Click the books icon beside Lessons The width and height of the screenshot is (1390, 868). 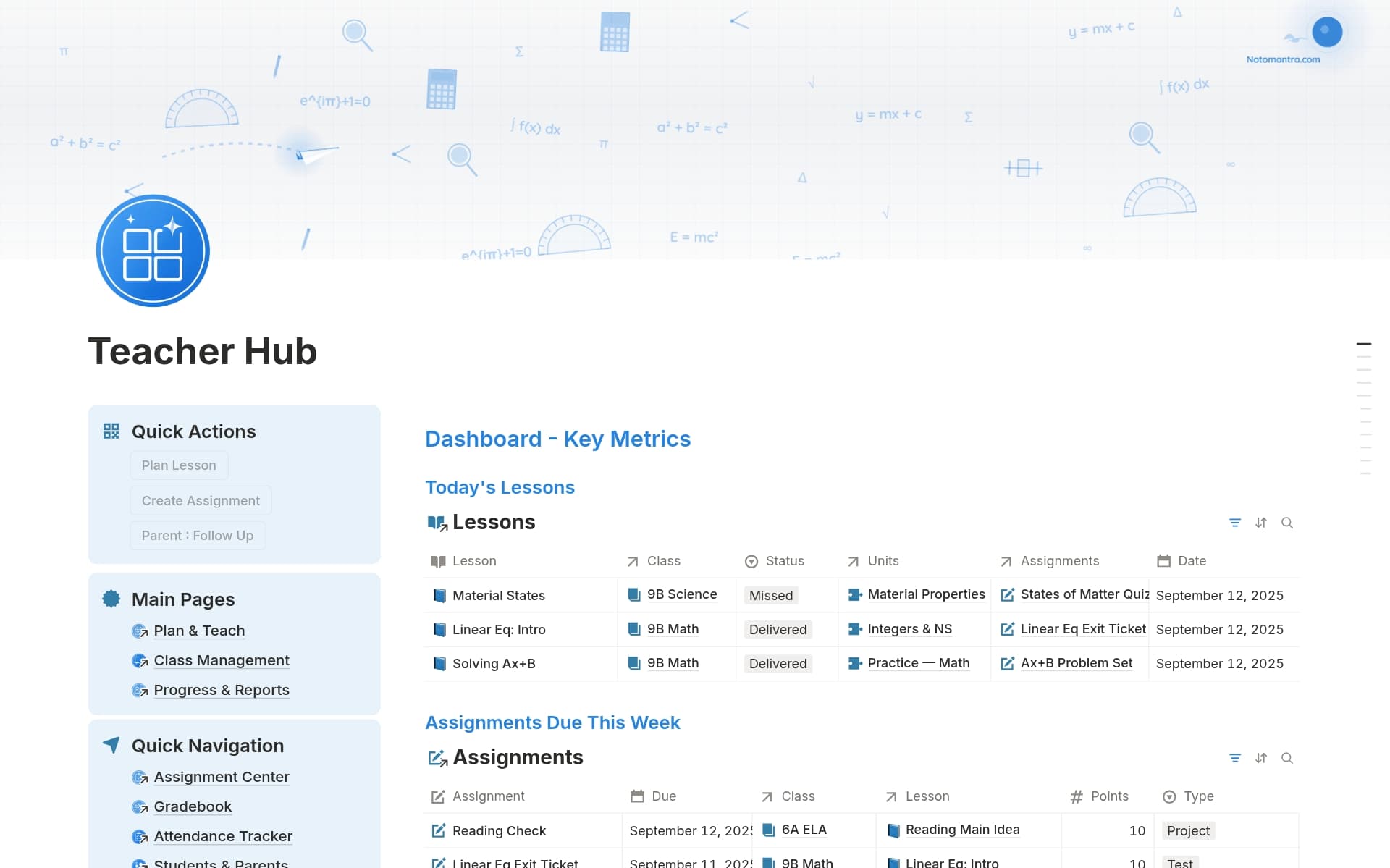click(437, 522)
